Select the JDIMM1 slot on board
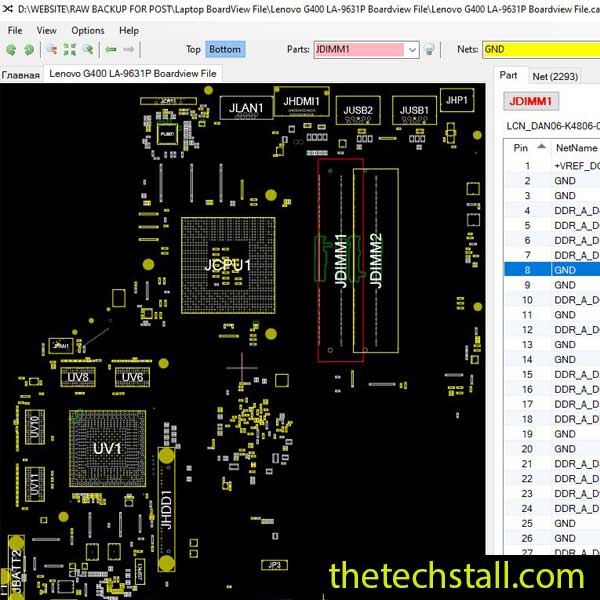This screenshot has width=600, height=600. pos(340,260)
